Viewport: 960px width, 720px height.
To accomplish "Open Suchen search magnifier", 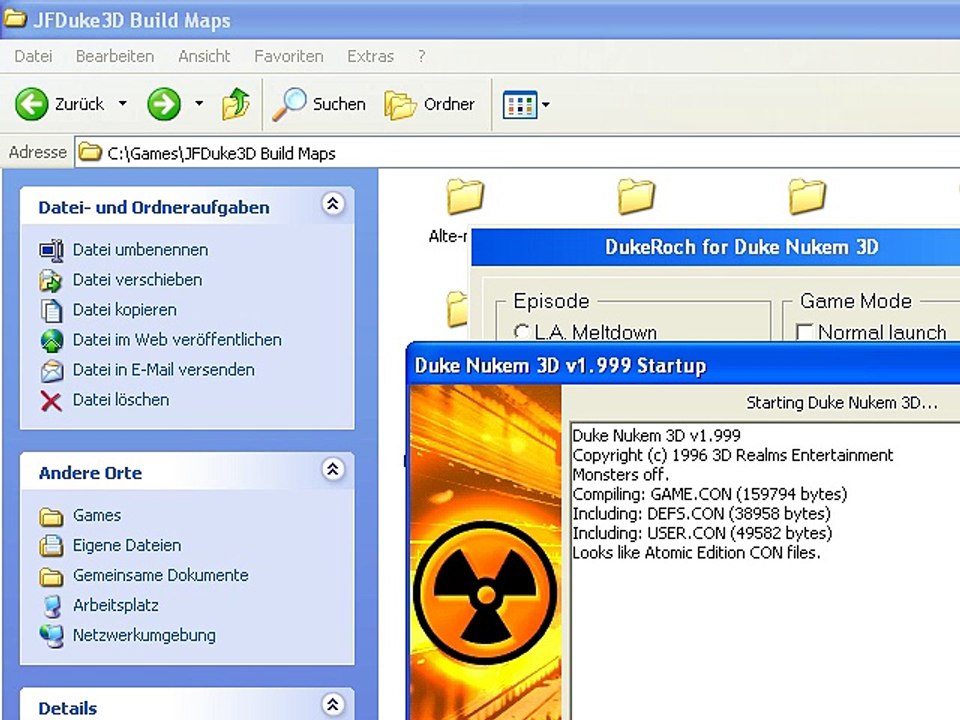I will click(x=289, y=104).
